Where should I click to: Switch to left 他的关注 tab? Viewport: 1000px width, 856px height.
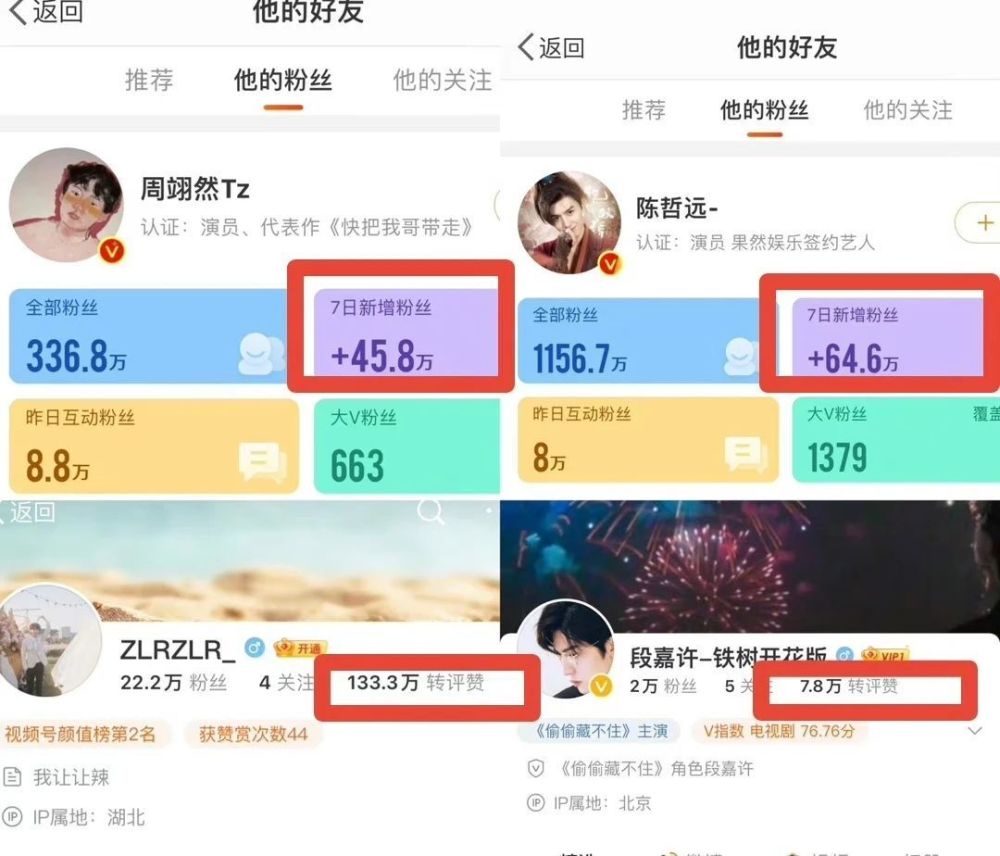[442, 80]
